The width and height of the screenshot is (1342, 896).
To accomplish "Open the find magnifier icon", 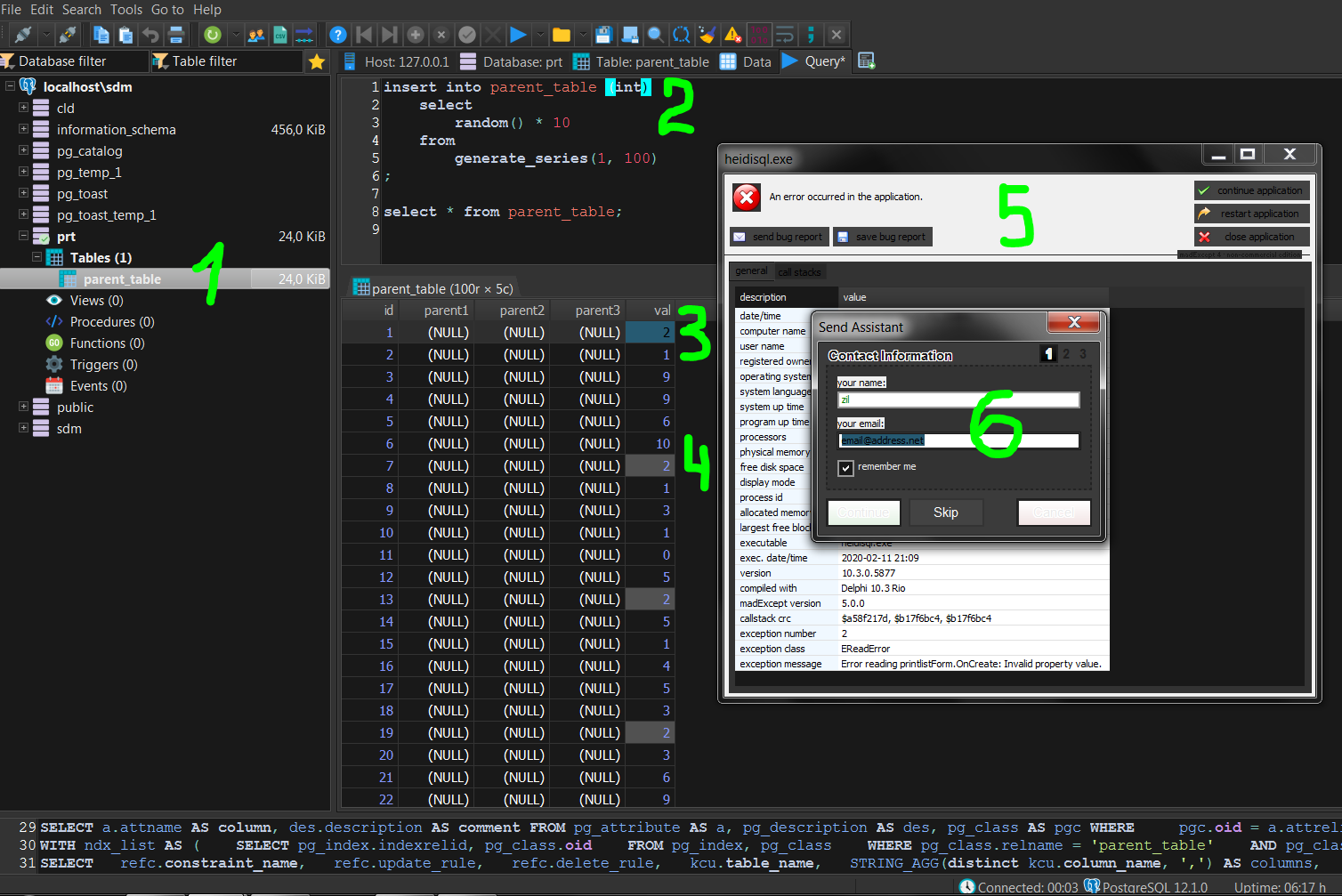I will (x=655, y=35).
